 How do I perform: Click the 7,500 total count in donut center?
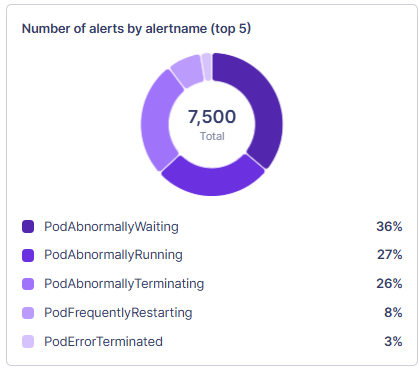[212, 117]
